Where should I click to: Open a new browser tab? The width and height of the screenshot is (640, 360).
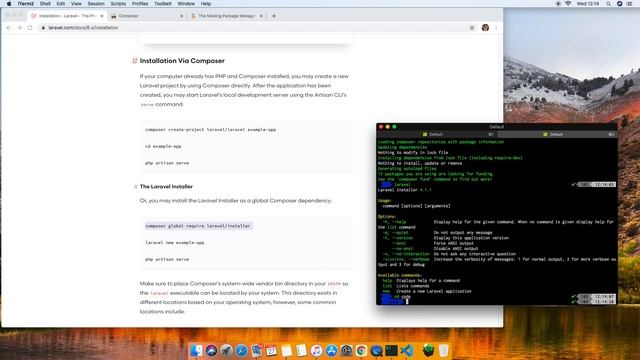274,16
